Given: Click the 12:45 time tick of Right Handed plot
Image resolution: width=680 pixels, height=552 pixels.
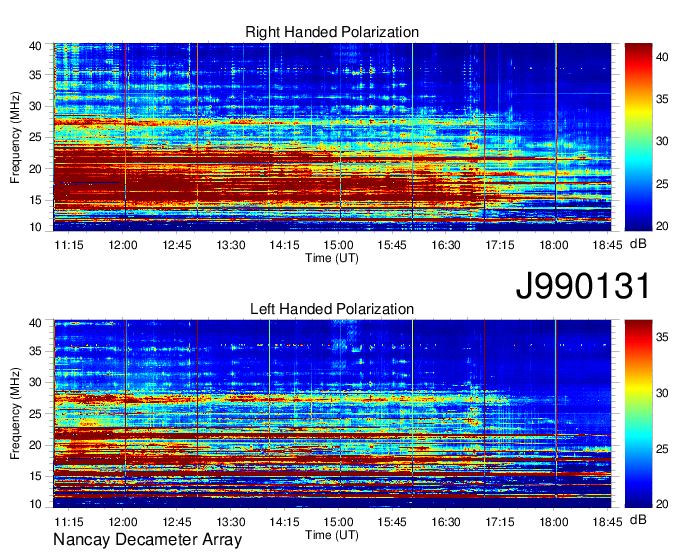Looking at the screenshot, I should (x=177, y=245).
